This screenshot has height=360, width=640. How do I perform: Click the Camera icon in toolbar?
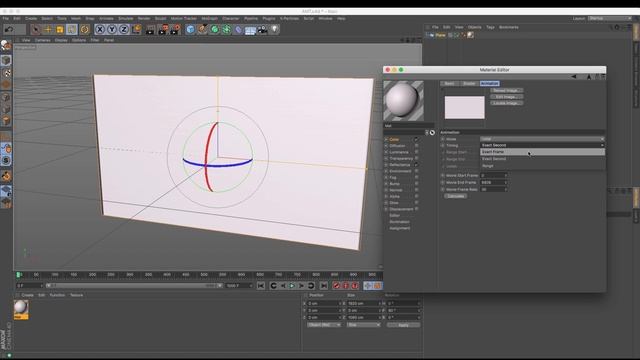click(x=262, y=29)
